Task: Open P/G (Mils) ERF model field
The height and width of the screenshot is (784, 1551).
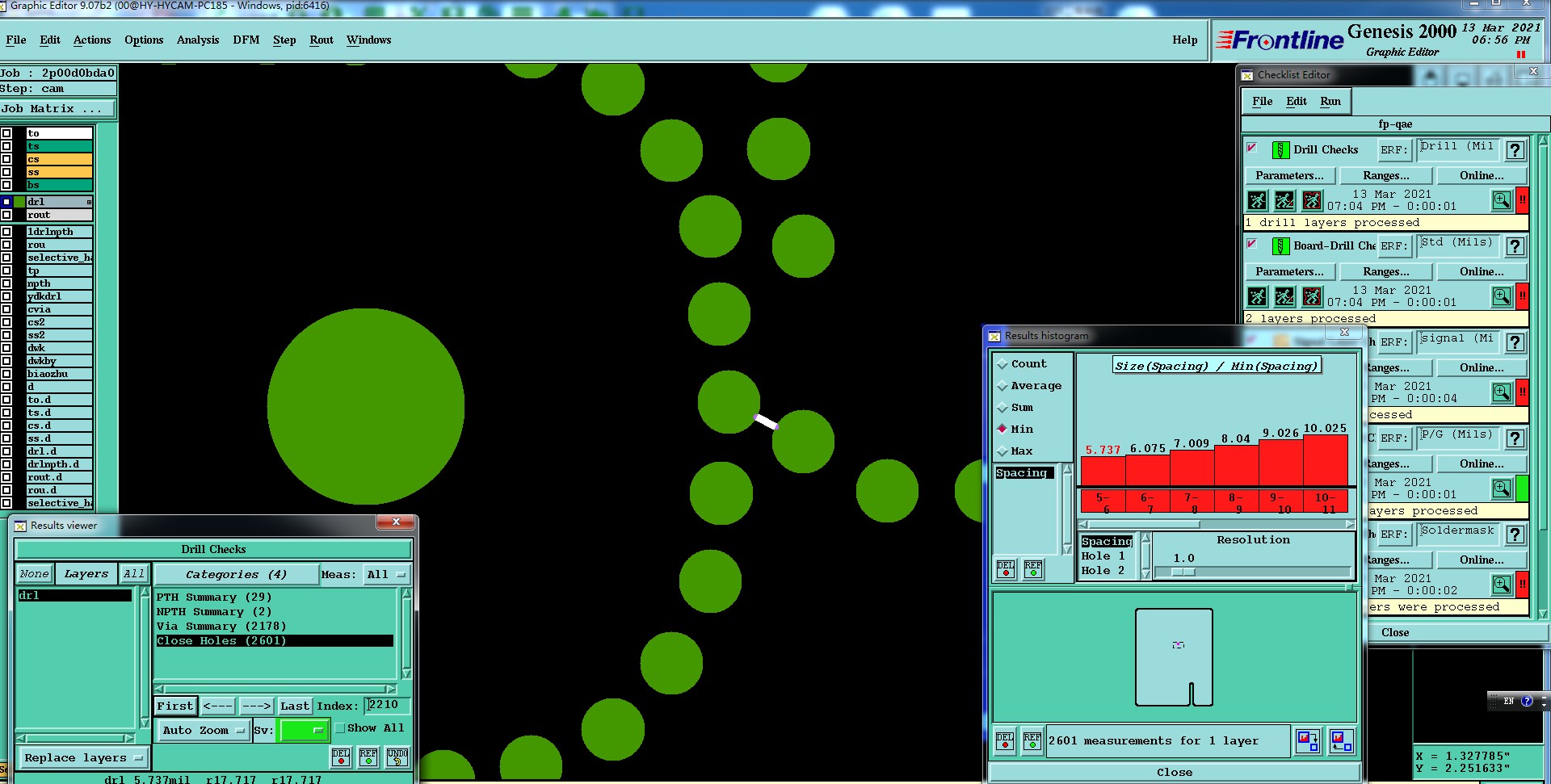Action: tap(1458, 437)
